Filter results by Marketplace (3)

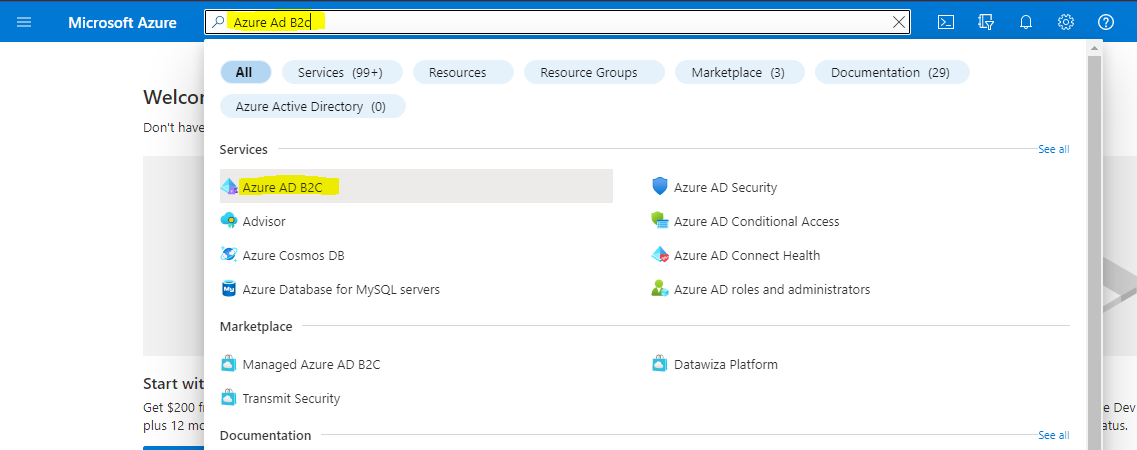738,72
